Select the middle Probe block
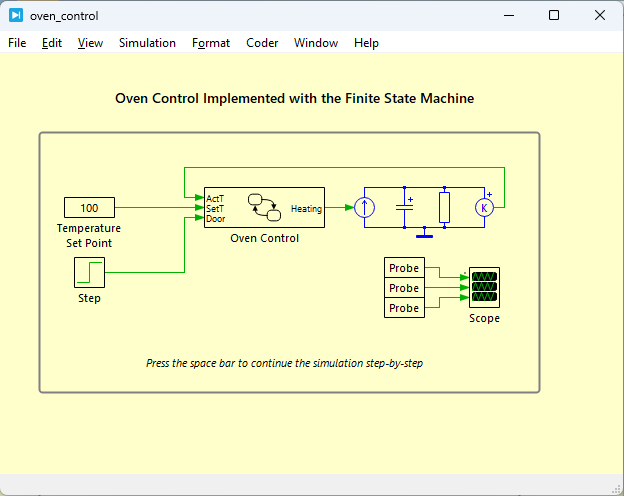This screenshot has height=496, width=624. coord(404,287)
